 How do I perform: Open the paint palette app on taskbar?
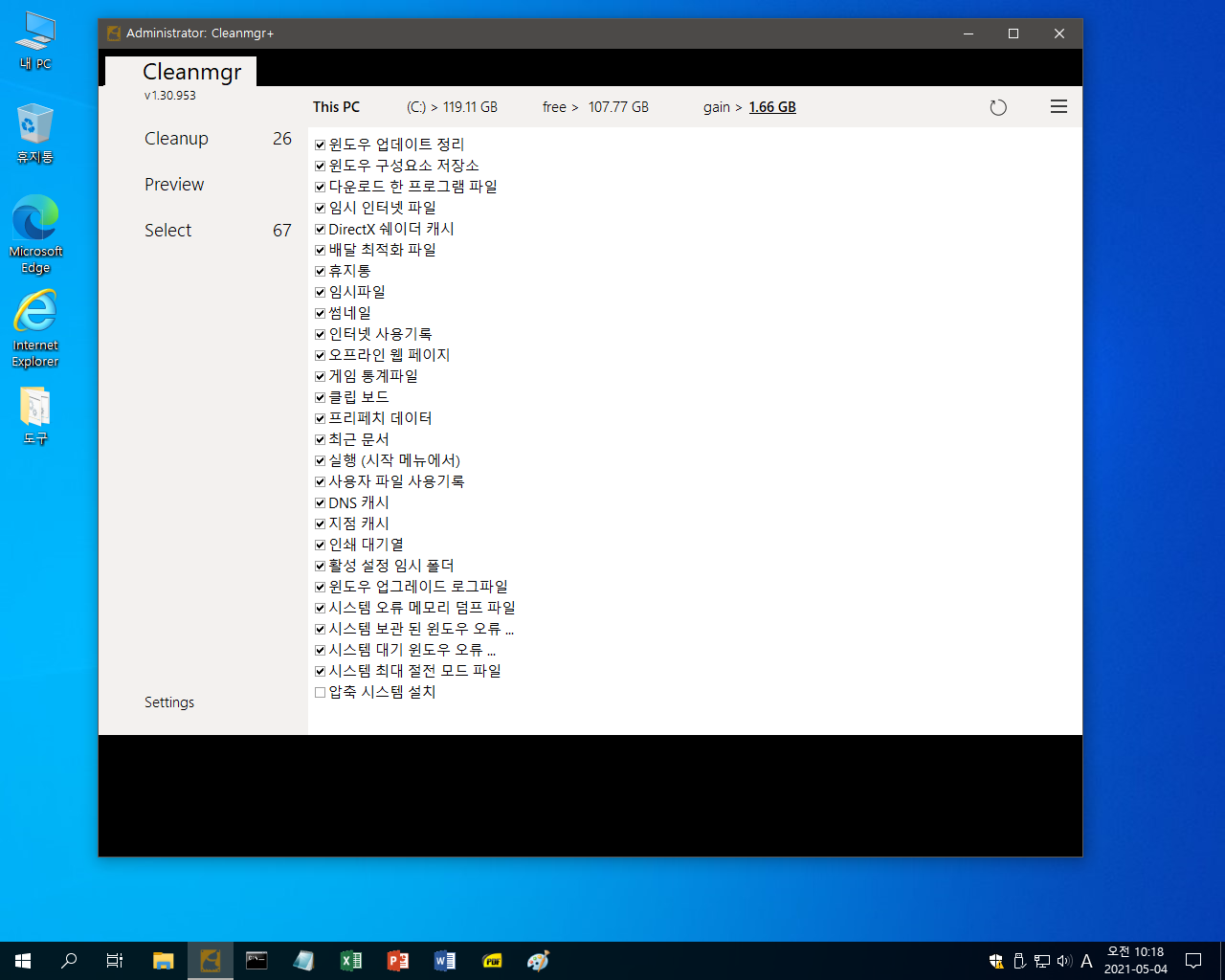539,961
